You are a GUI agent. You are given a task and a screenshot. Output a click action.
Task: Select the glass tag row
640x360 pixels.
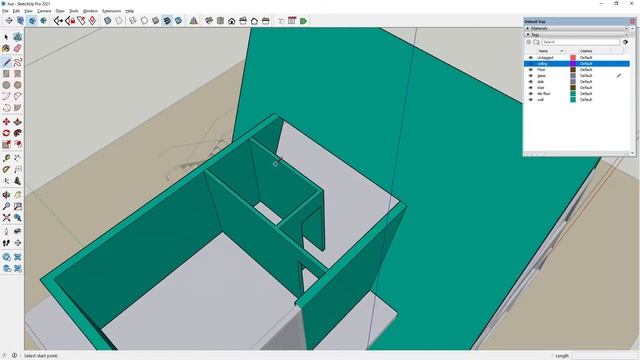coord(576,76)
